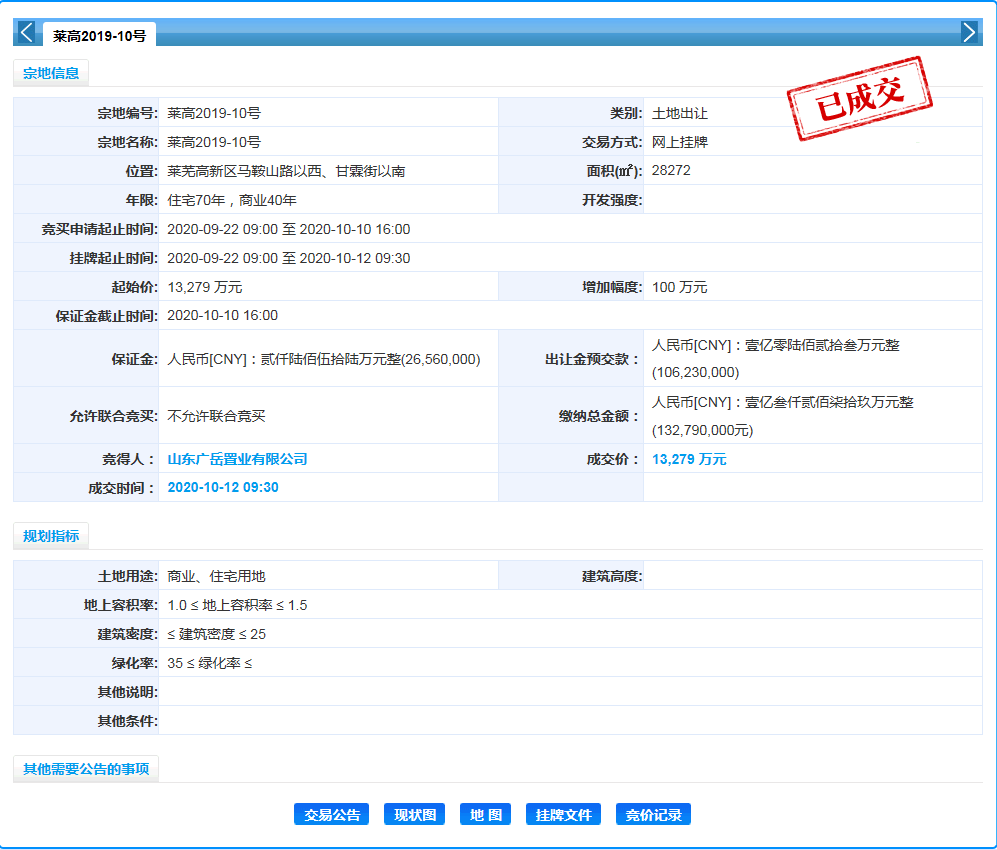Show the 竞价记录 button
The height and width of the screenshot is (850, 997).
(x=653, y=815)
